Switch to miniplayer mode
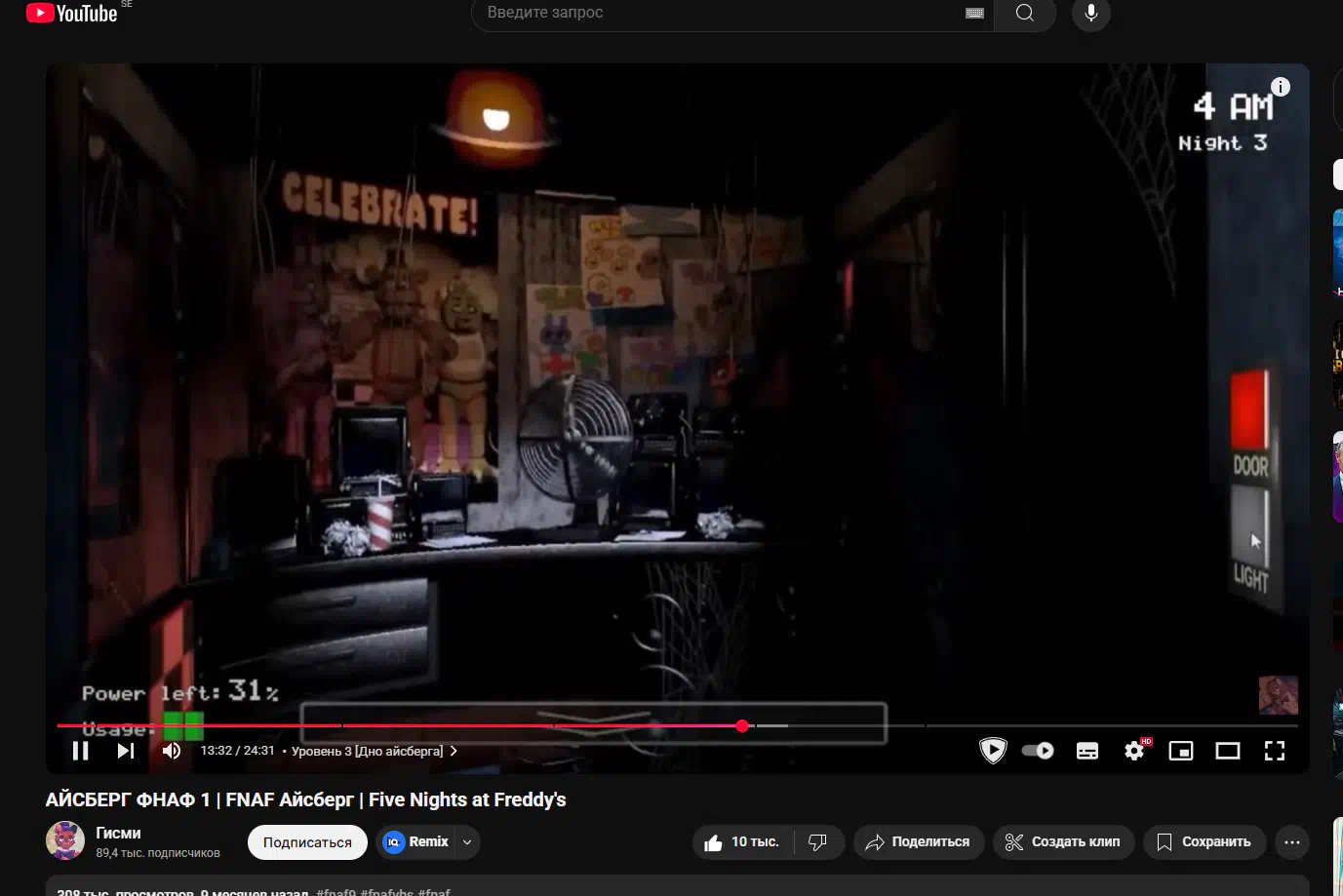This screenshot has width=1343, height=896. (1181, 751)
